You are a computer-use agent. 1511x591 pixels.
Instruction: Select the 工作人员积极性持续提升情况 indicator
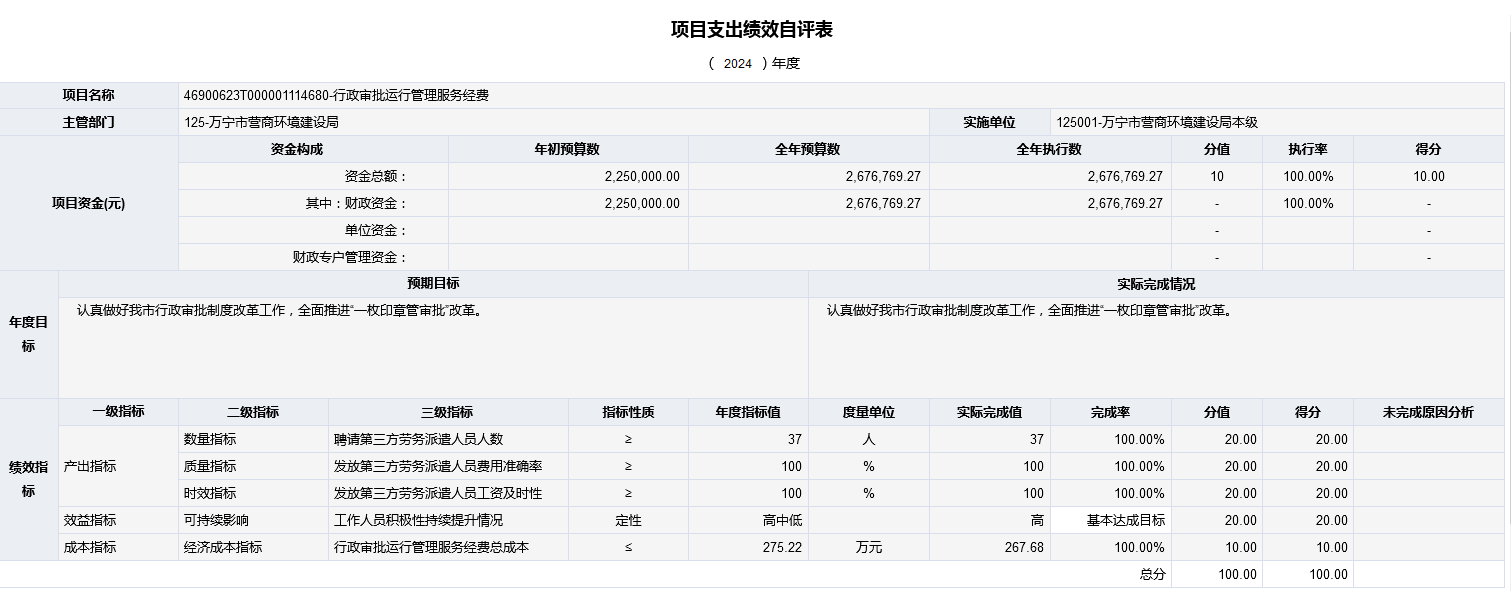point(447,520)
